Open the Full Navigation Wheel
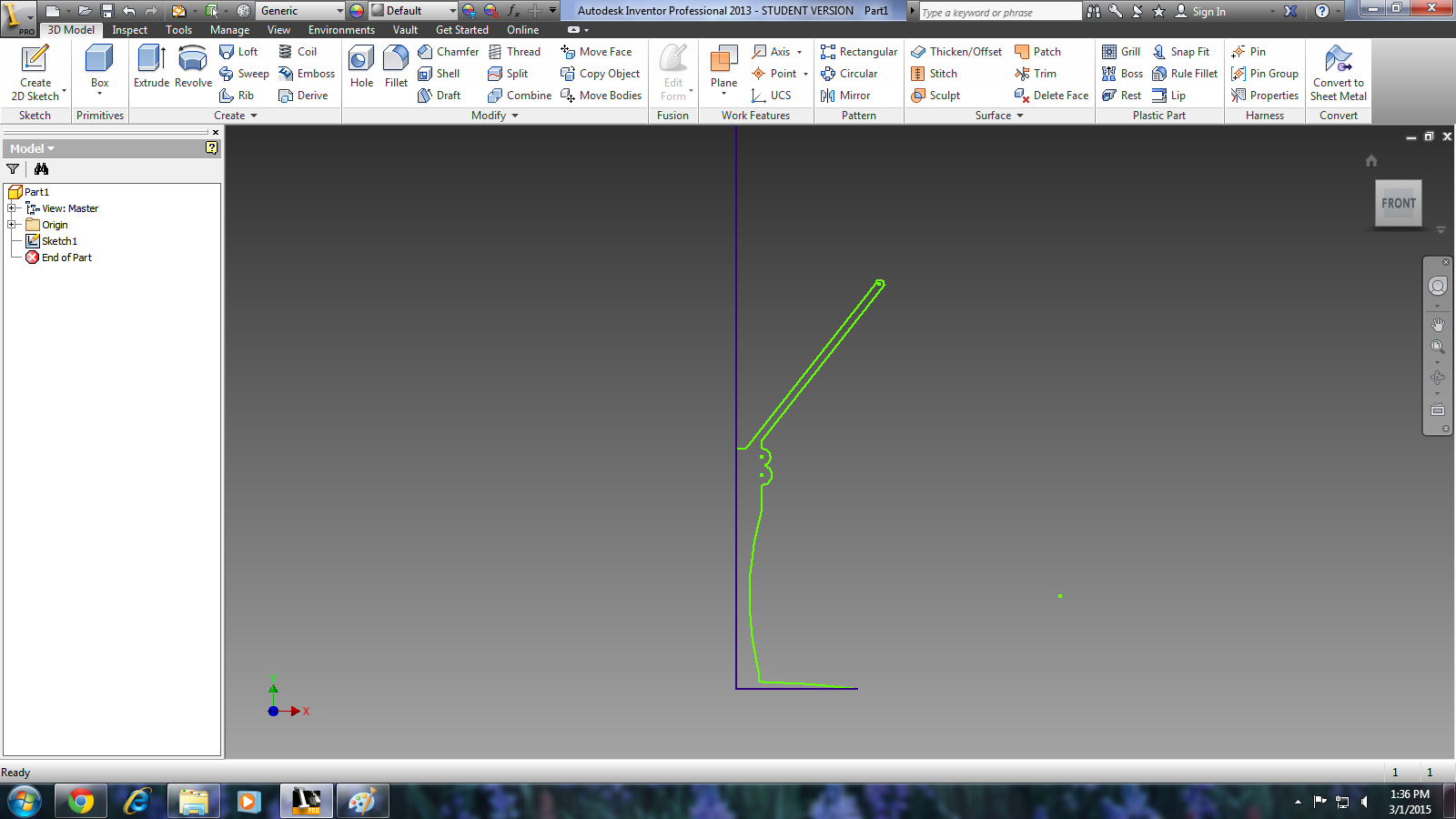The width and height of the screenshot is (1456, 819). pos(1438,286)
